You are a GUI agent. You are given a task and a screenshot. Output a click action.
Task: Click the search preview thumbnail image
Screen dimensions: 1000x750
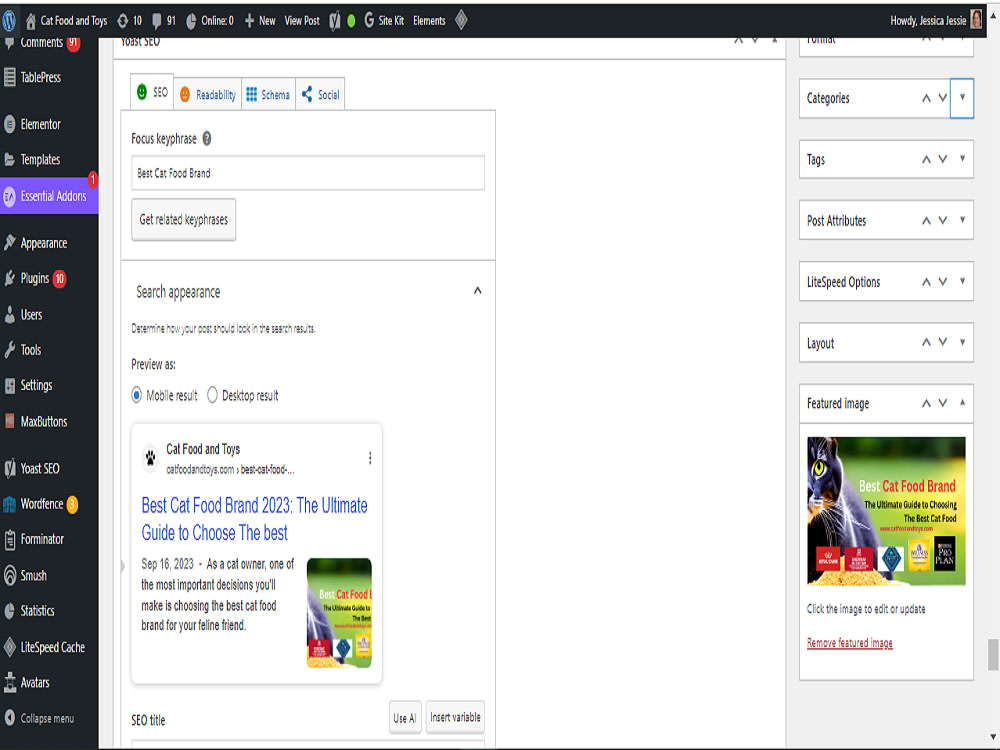[339, 613]
